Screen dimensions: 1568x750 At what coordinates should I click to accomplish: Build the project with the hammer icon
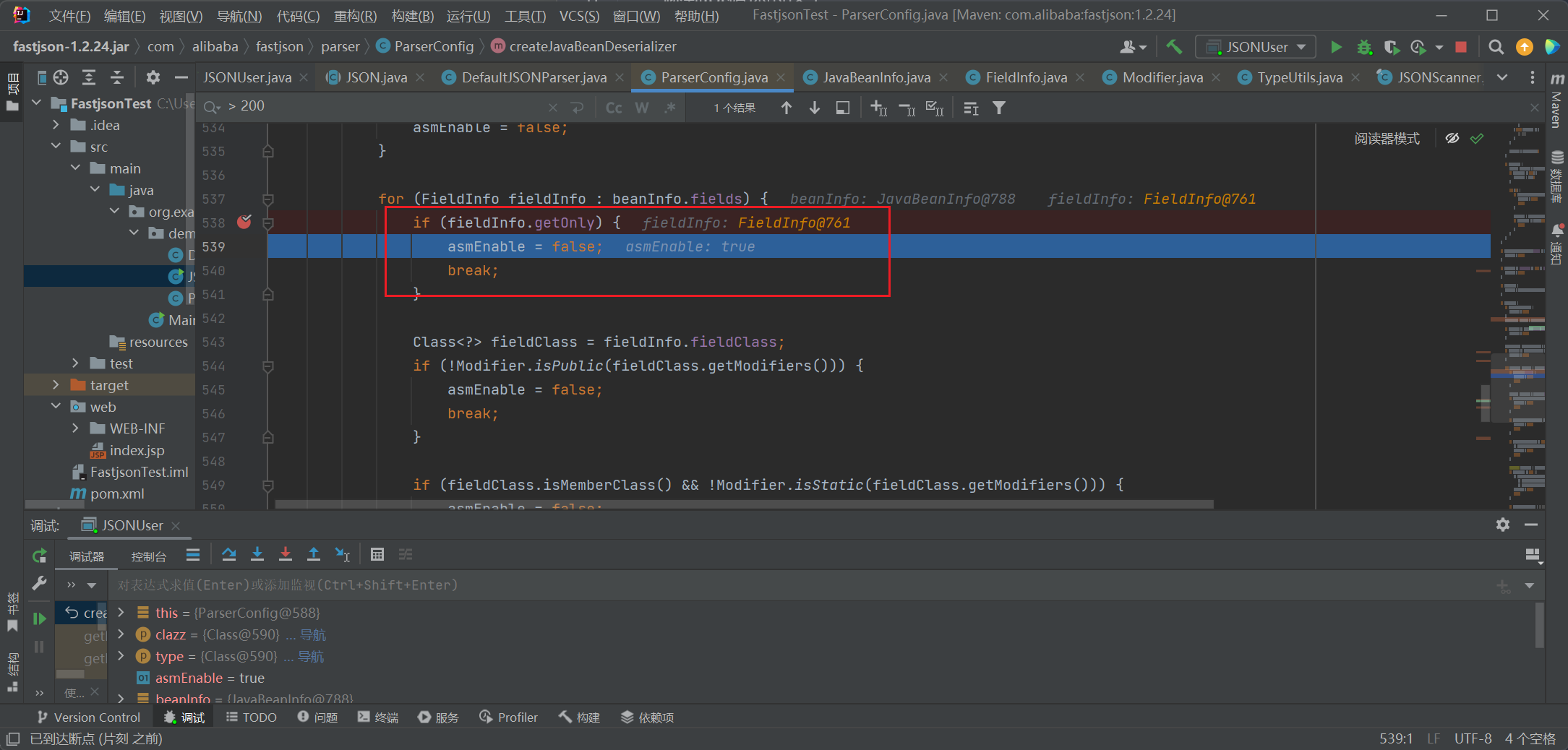pos(1174,47)
